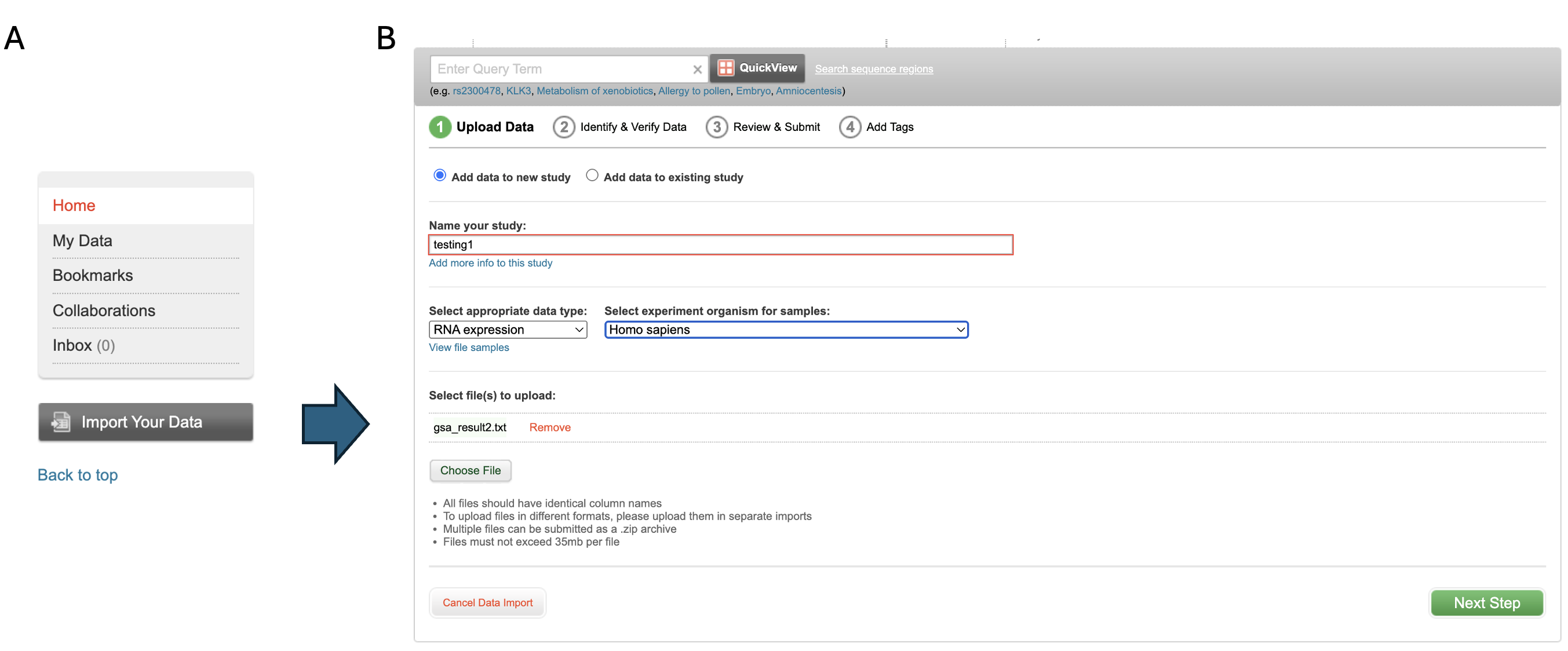
Task: Click the Next Step button
Action: pyautogui.click(x=1486, y=602)
